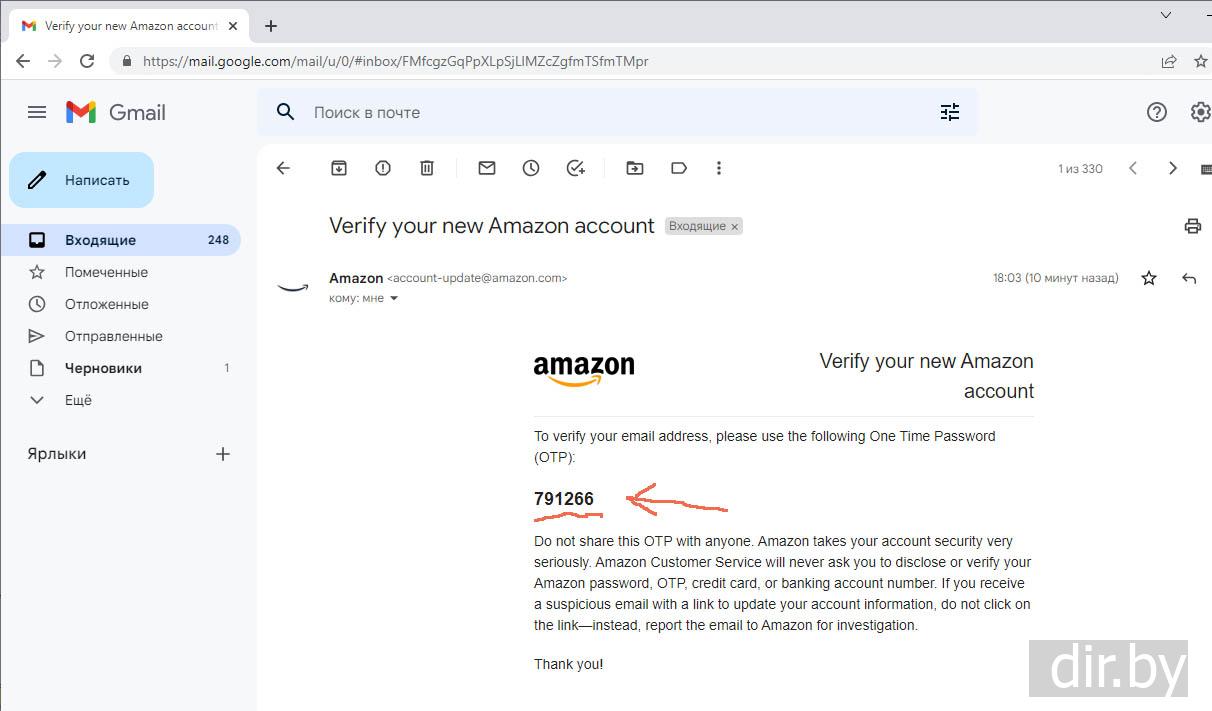Open the labels icon in the toolbar
The image size is (1212, 711).
point(679,168)
